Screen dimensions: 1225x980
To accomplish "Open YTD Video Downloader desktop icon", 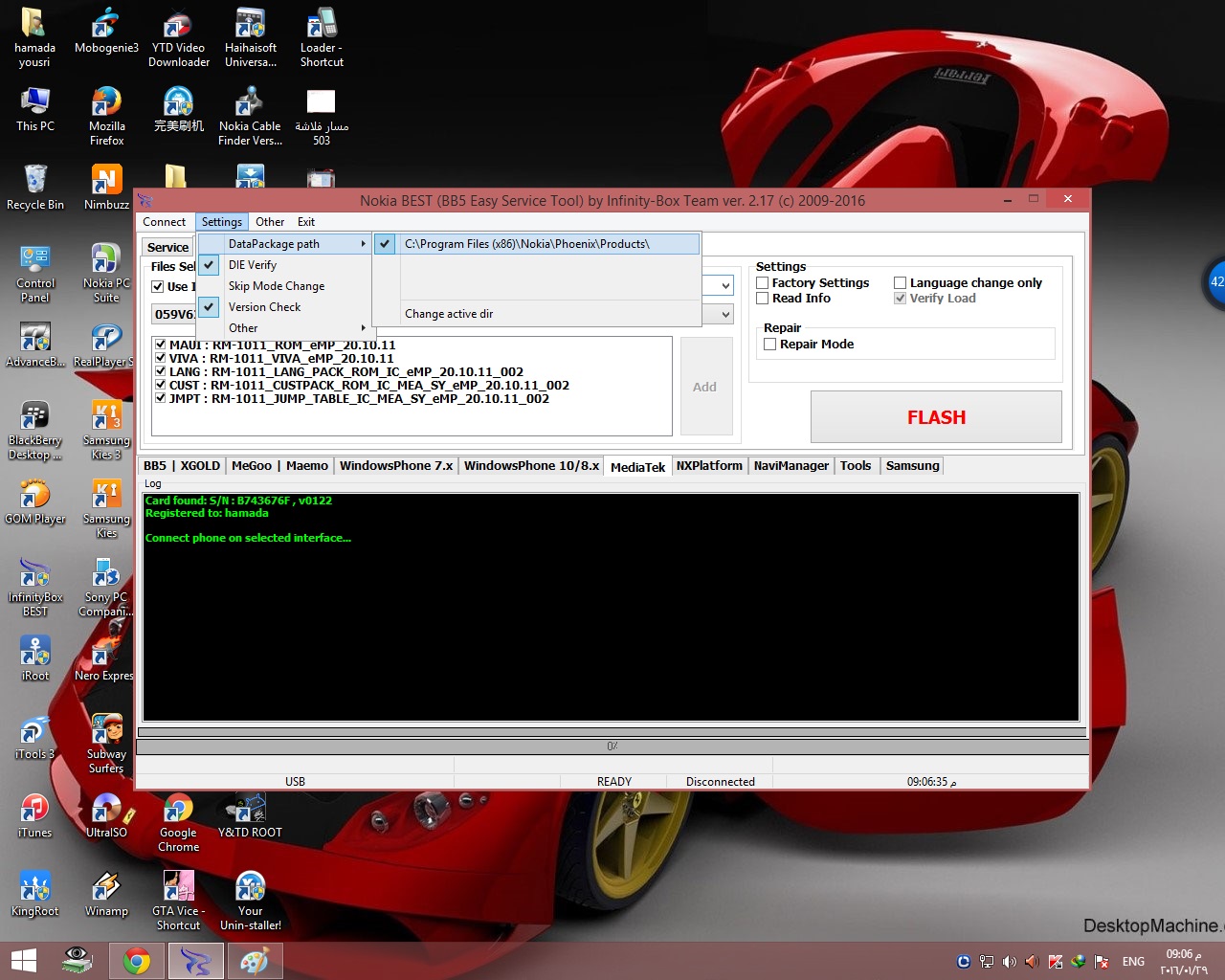I will point(178,38).
